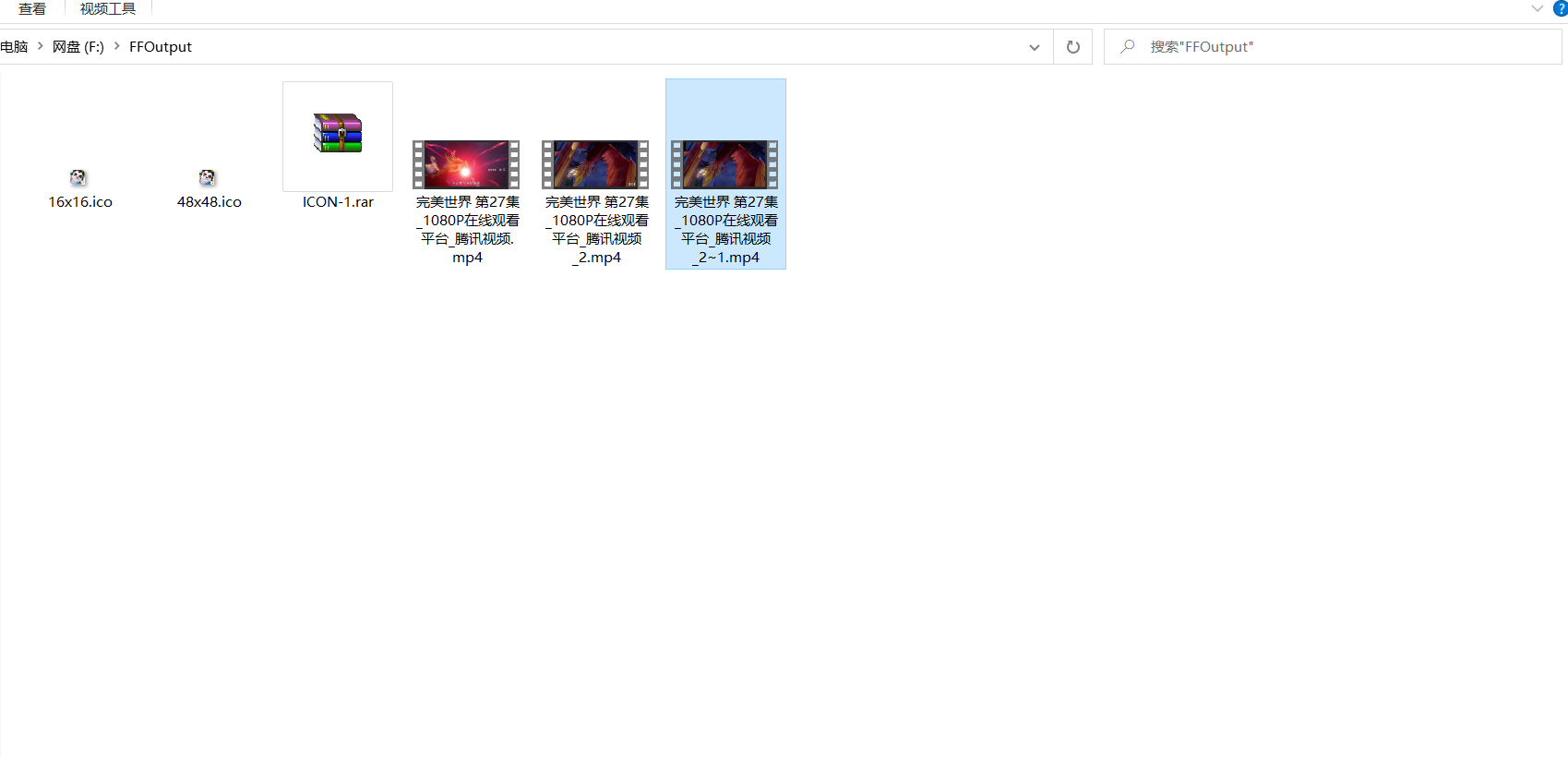The height and width of the screenshot is (758, 1568).
Task: Click the highlighted _2~1.mp4 video file
Action: 725,164
